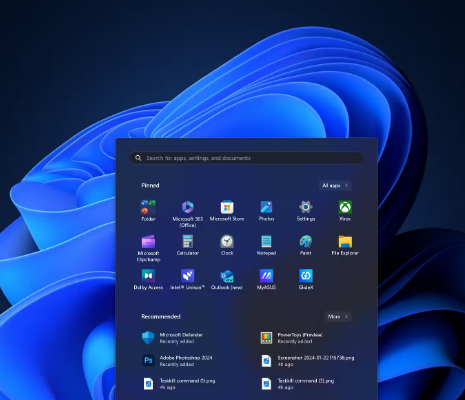Launch the Calculator app
The width and height of the screenshot is (465, 400).
tap(188, 241)
